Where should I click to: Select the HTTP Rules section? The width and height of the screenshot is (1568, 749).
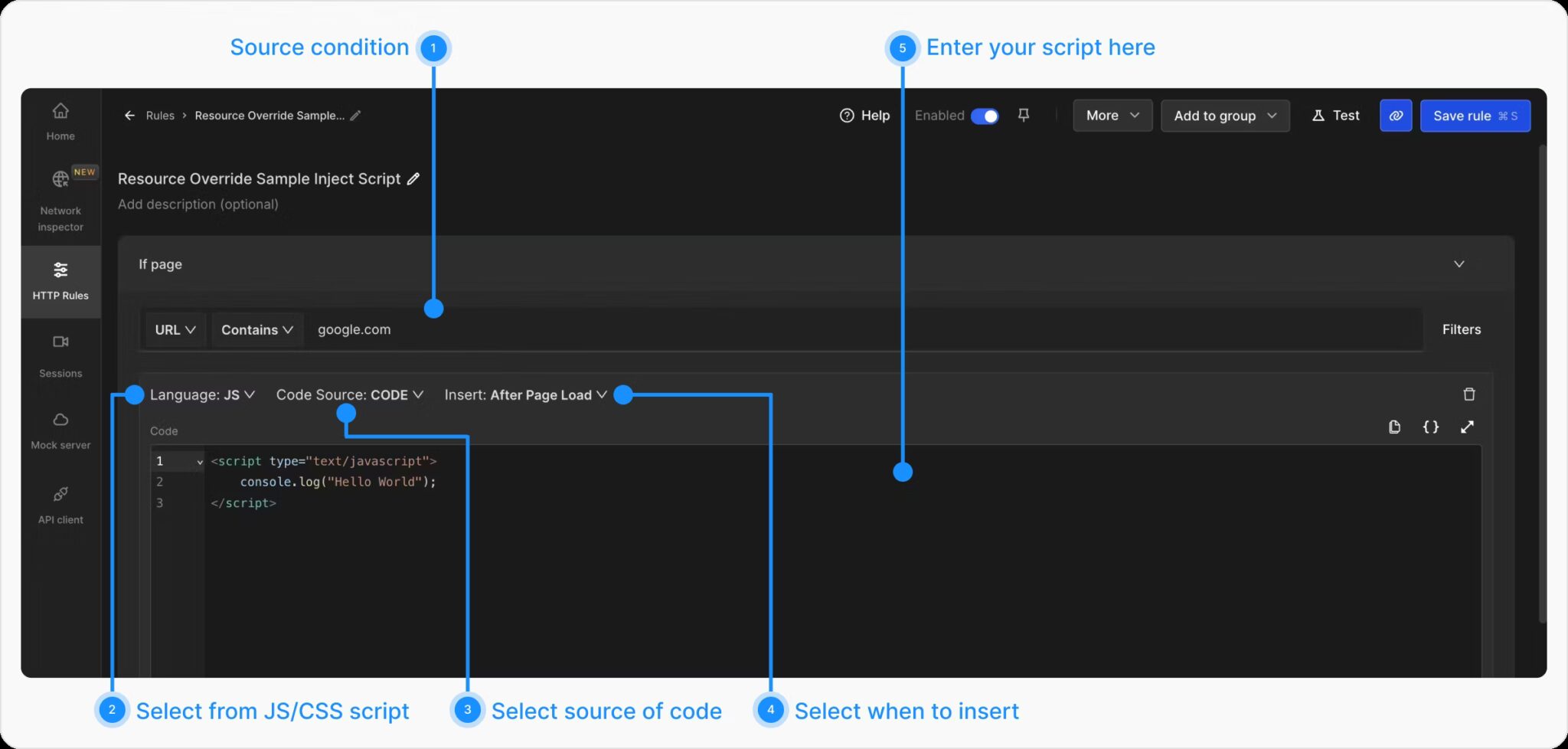pyautogui.click(x=60, y=280)
